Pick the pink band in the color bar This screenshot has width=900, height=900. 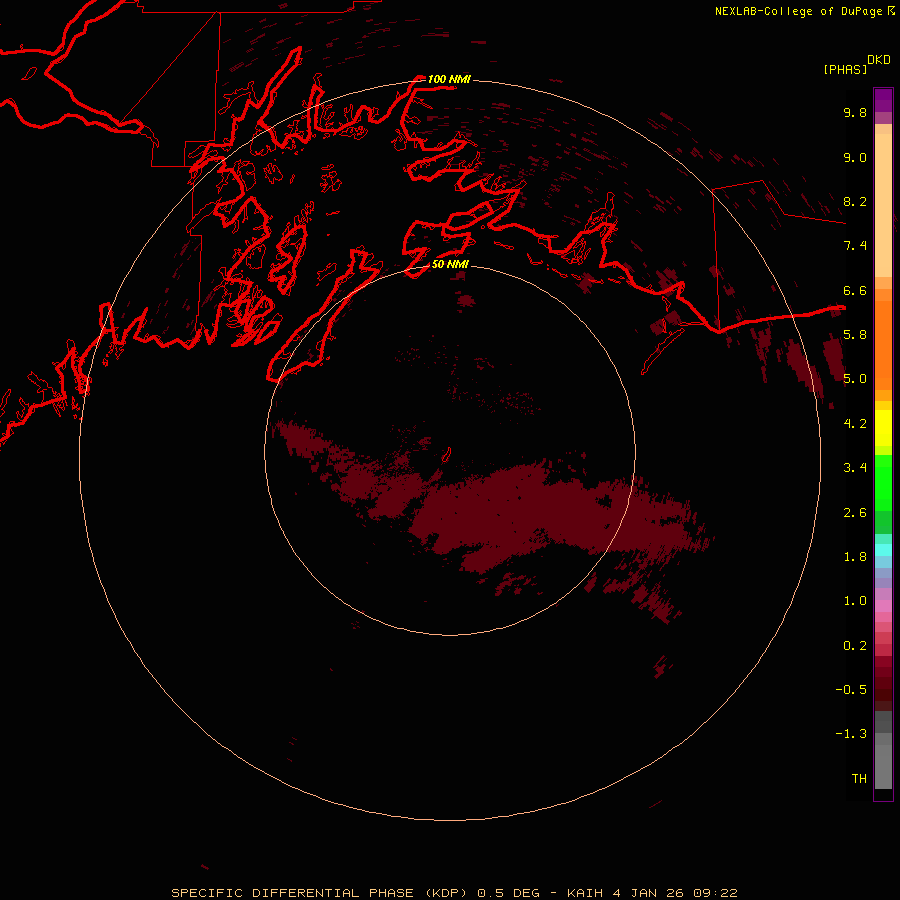click(x=883, y=606)
